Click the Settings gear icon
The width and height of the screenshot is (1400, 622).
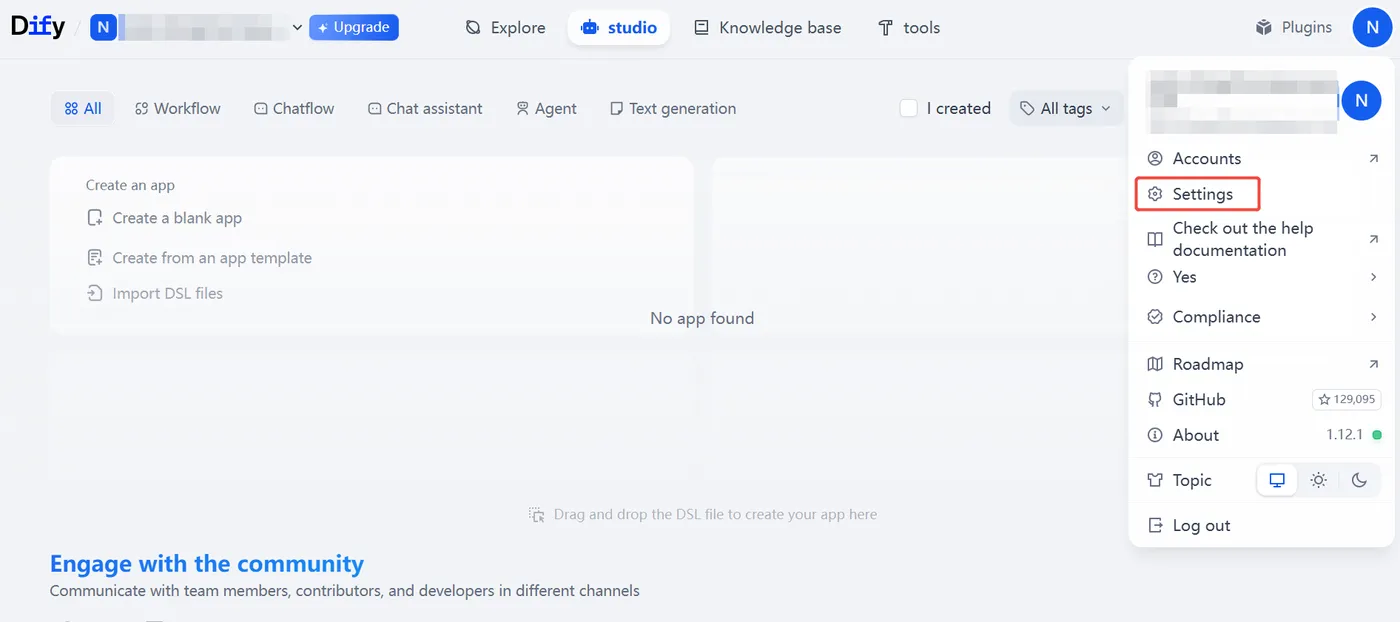click(1155, 194)
